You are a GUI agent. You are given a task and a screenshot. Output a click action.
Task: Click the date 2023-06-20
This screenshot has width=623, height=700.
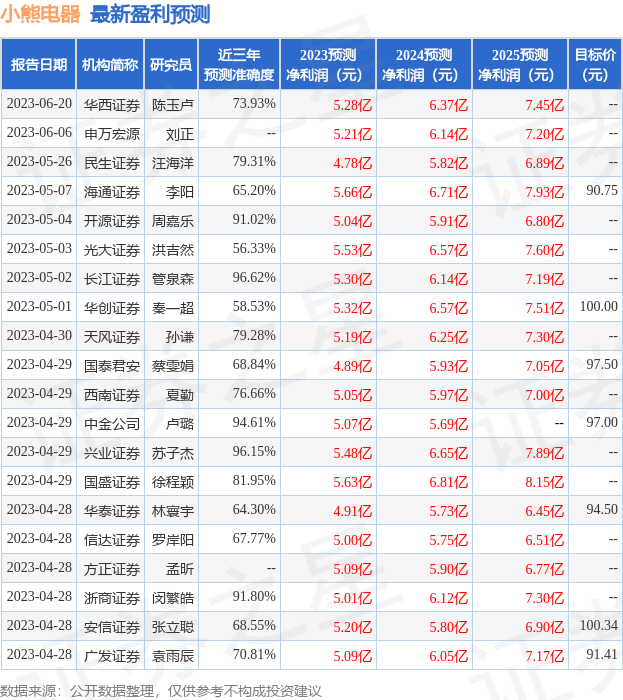39,104
